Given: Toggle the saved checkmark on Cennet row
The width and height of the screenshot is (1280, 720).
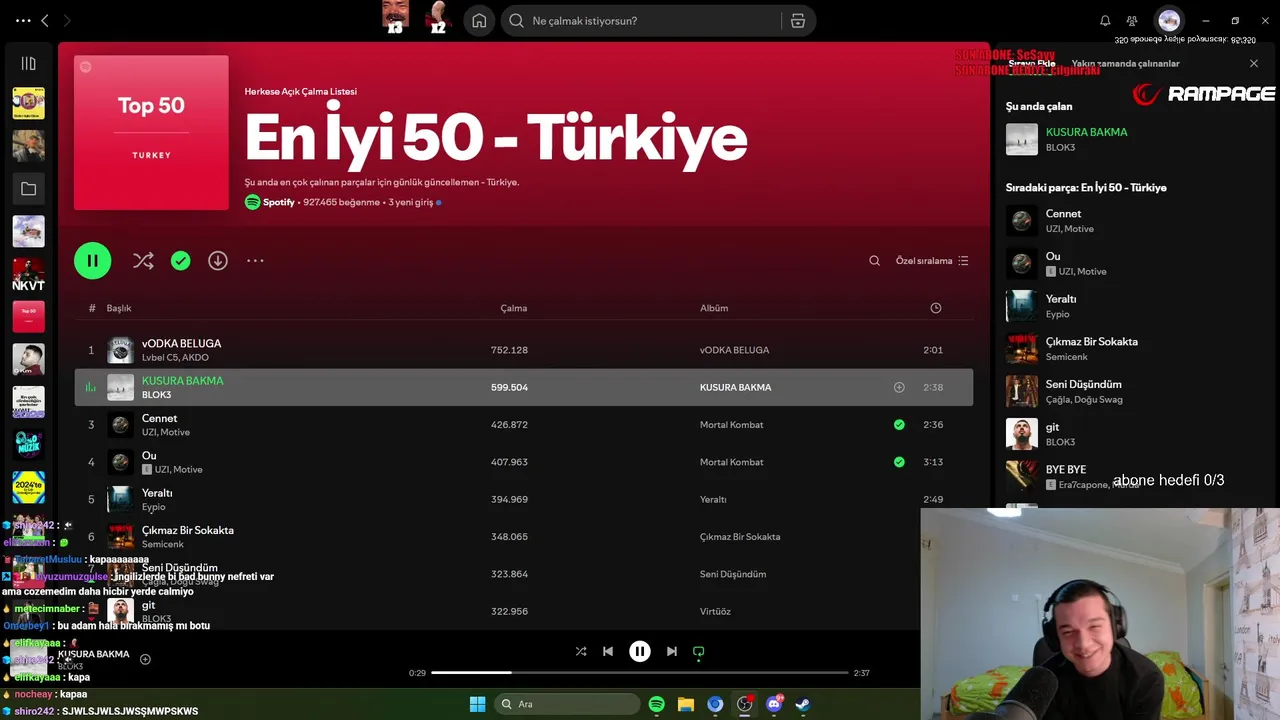Looking at the screenshot, I should tap(899, 425).
